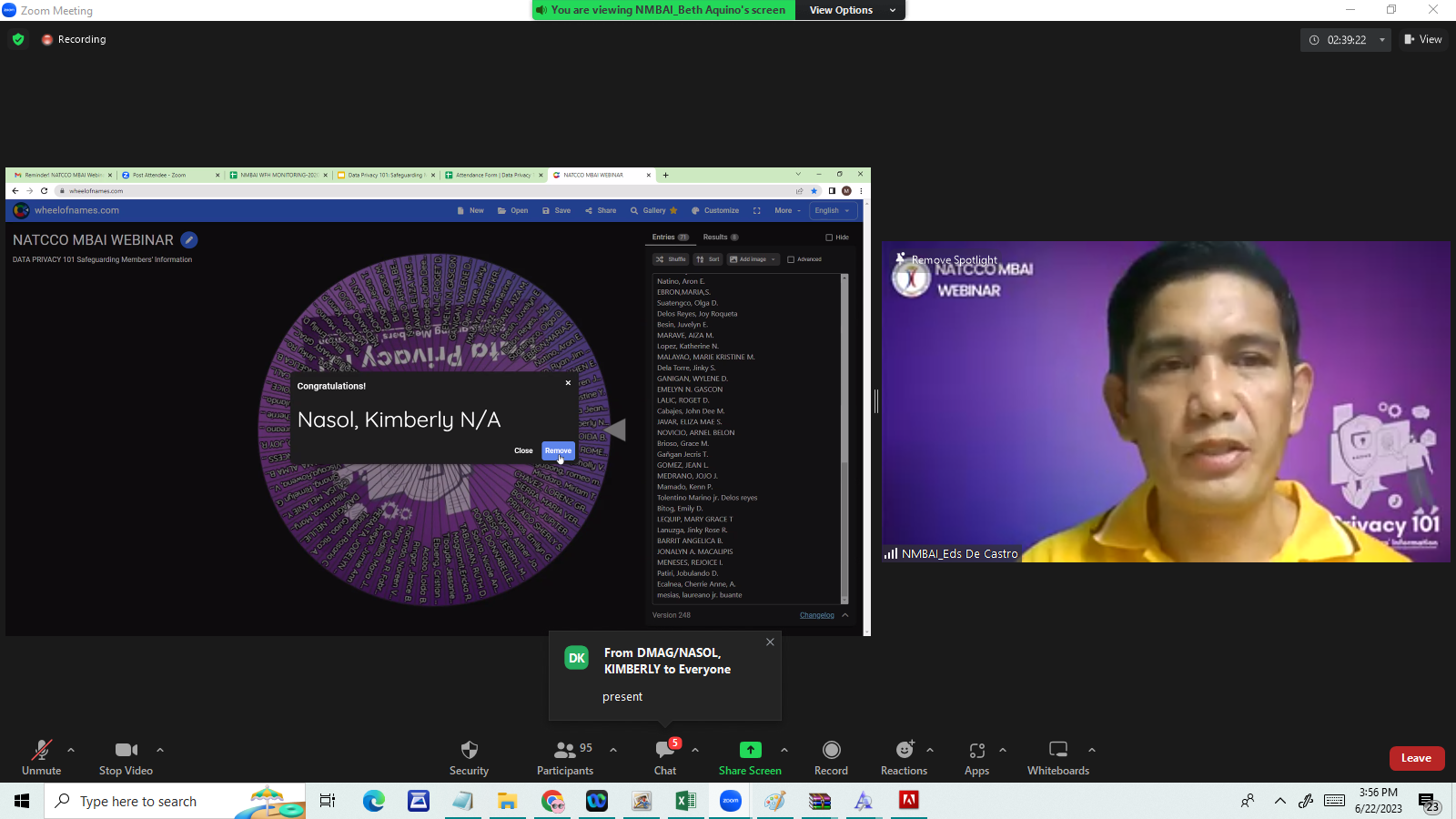The width and height of the screenshot is (1456, 819).
Task: Open new browser tab with plus
Action: tap(665, 175)
